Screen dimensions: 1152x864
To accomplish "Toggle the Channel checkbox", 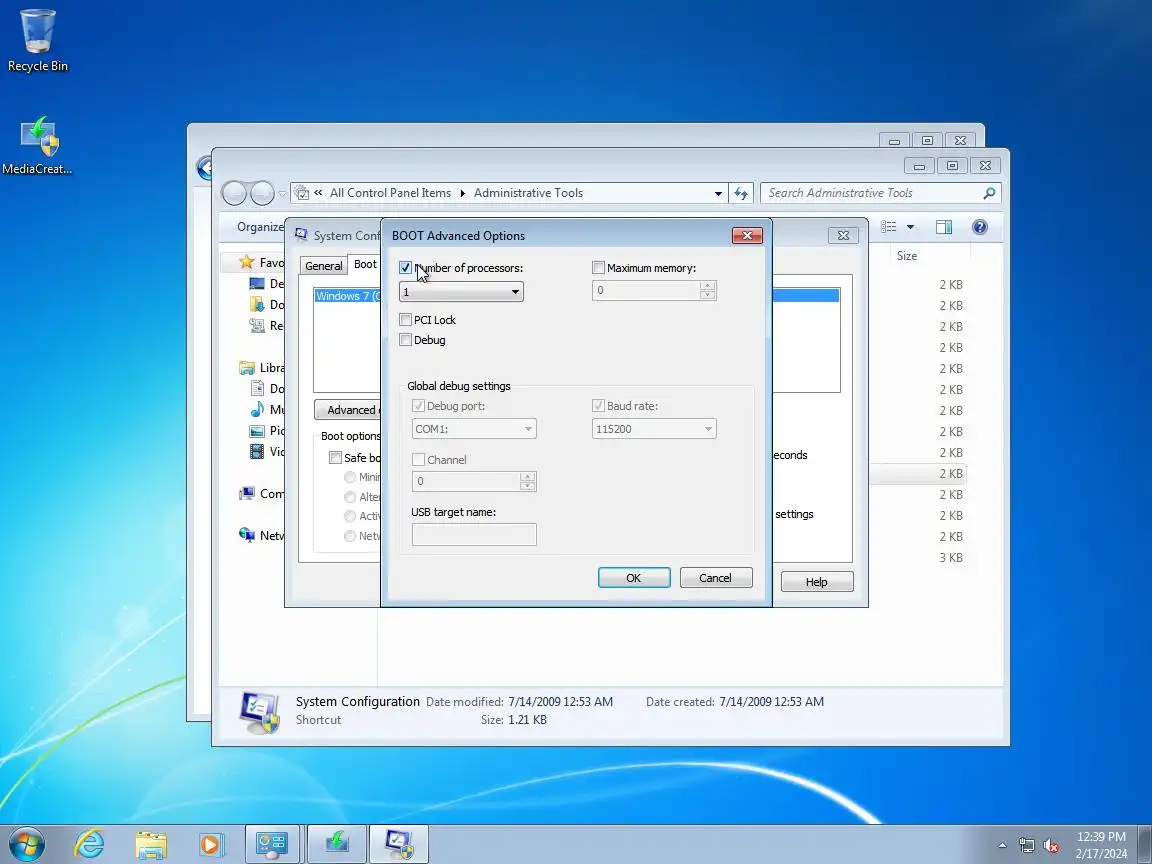I will pyautogui.click(x=419, y=460).
